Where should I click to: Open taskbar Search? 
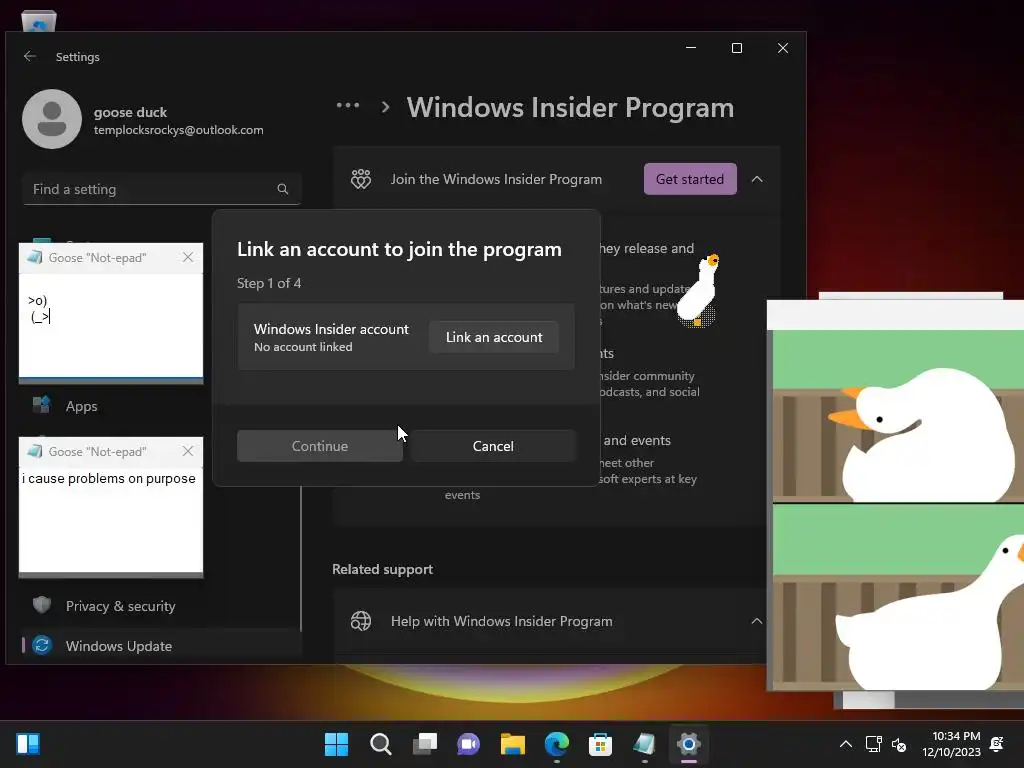(381, 744)
